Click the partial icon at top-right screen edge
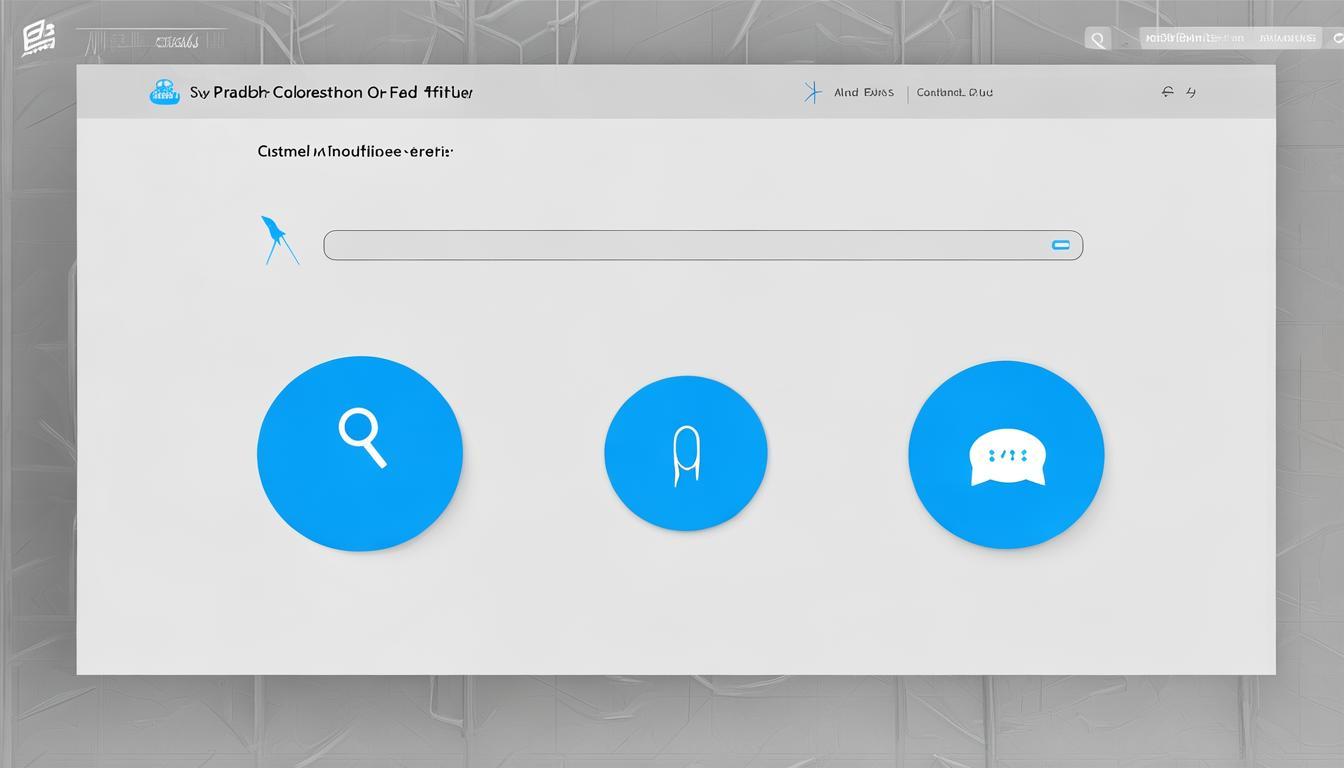This screenshot has height=768, width=1344. pyautogui.click(x=1337, y=38)
